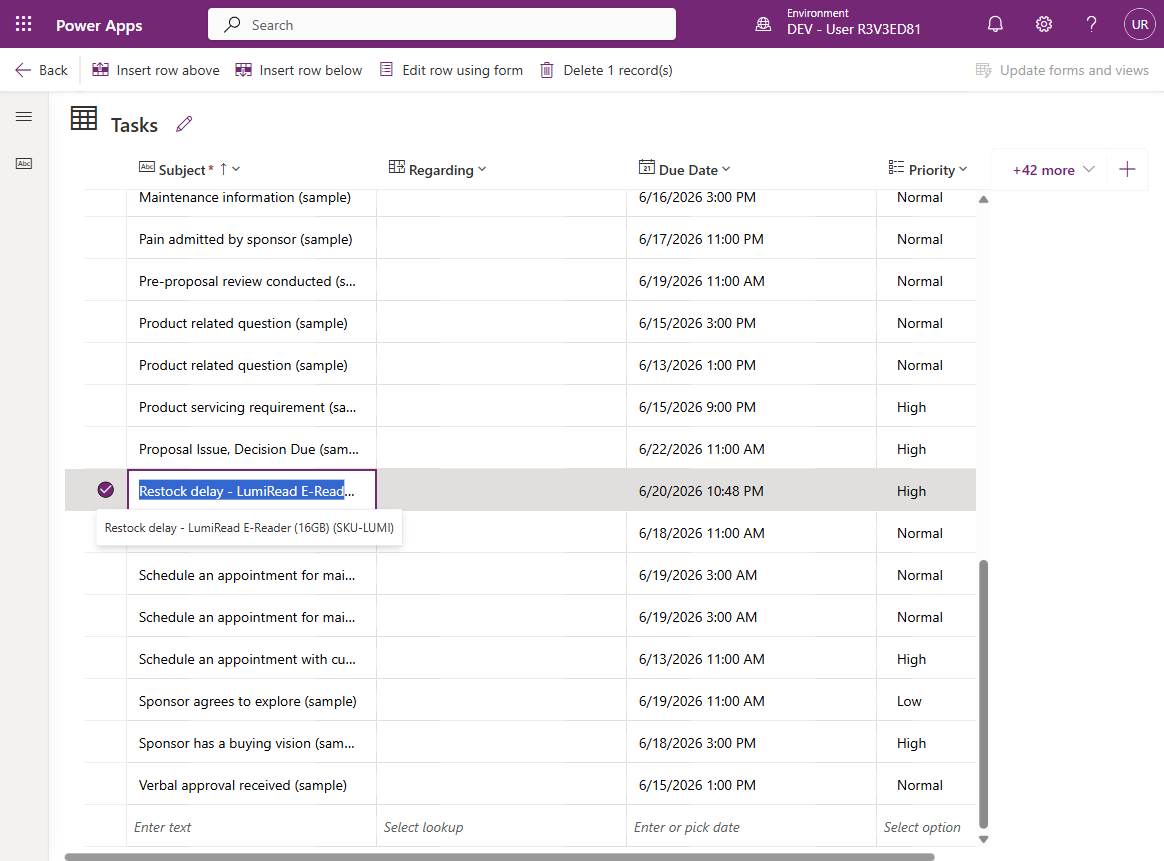Click Delete 1 record(s)
Screen dimensions: 1164x861
coord(606,70)
